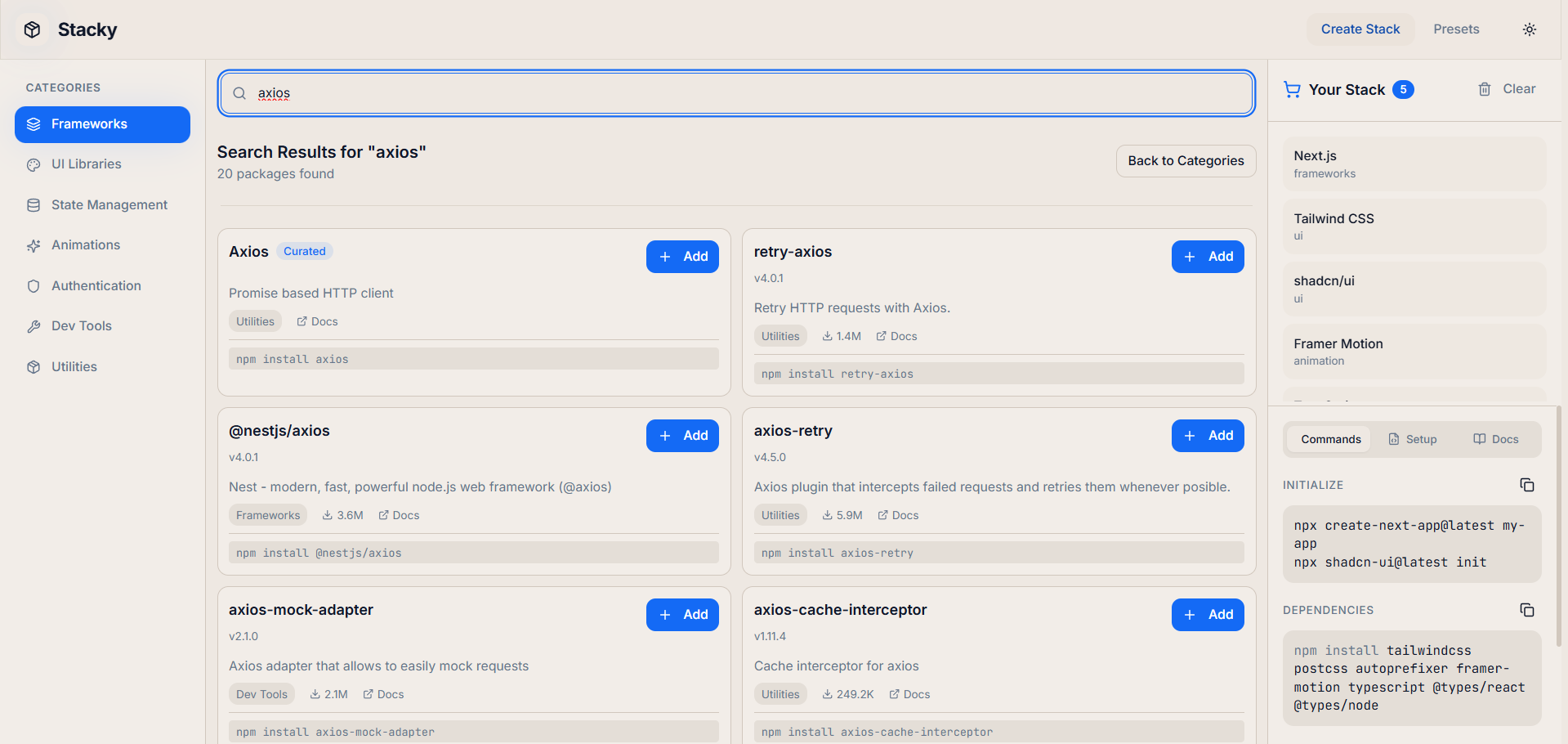Click the npm install axios command
The height and width of the screenshot is (744, 1568).
pyautogui.click(x=474, y=359)
